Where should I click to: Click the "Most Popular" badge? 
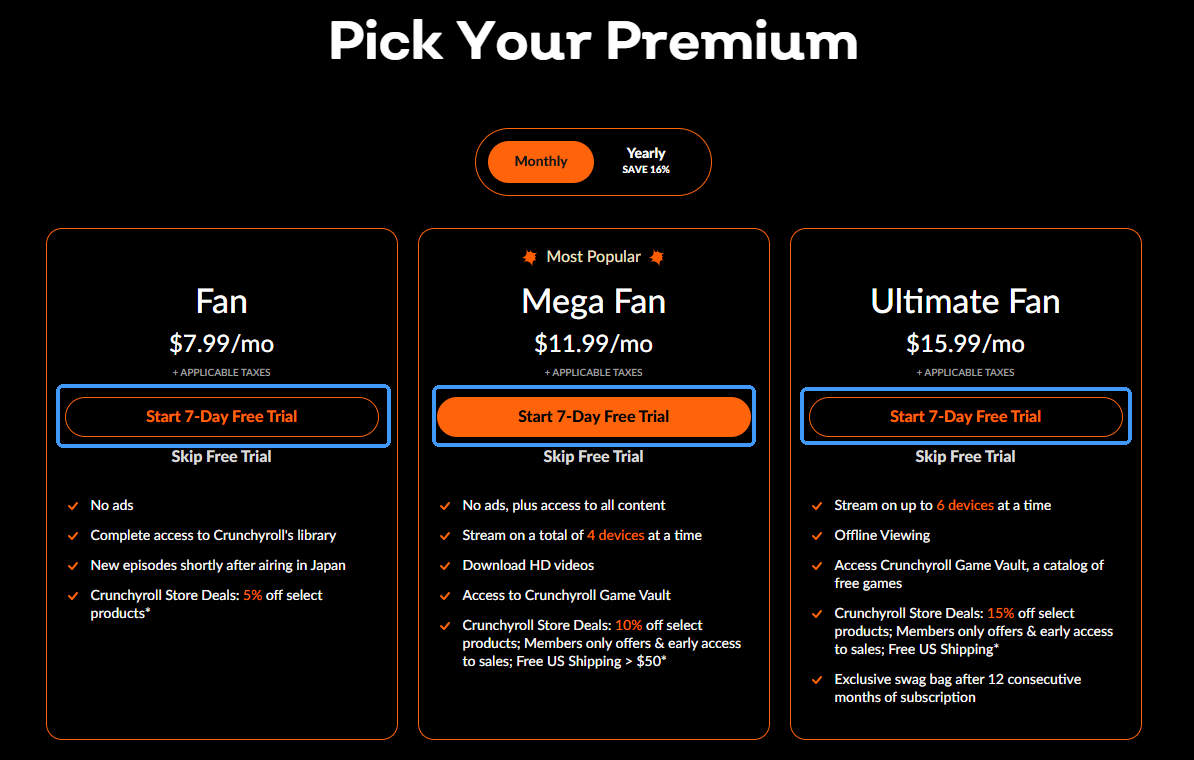593,256
